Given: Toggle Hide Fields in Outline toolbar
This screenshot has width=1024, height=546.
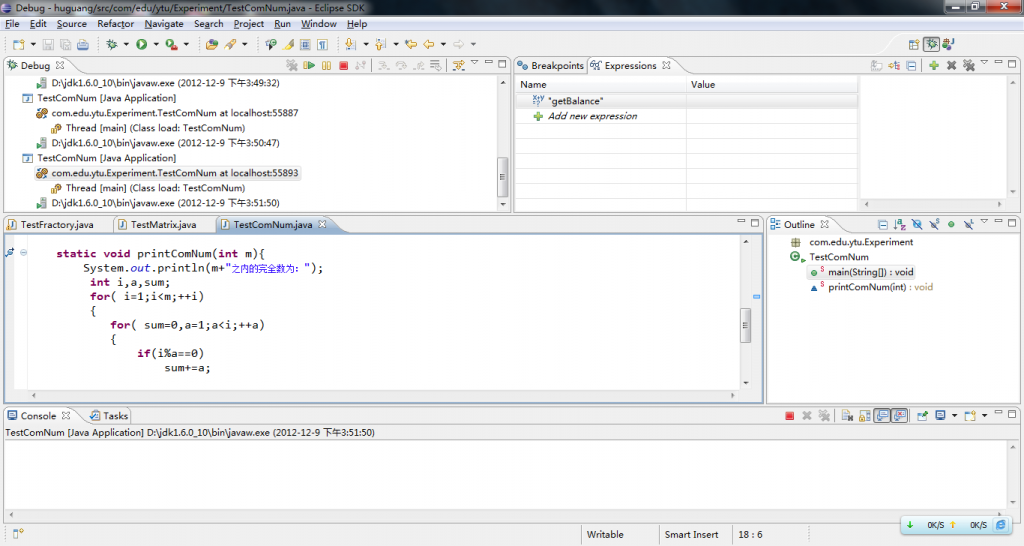Looking at the screenshot, I should click(916, 225).
